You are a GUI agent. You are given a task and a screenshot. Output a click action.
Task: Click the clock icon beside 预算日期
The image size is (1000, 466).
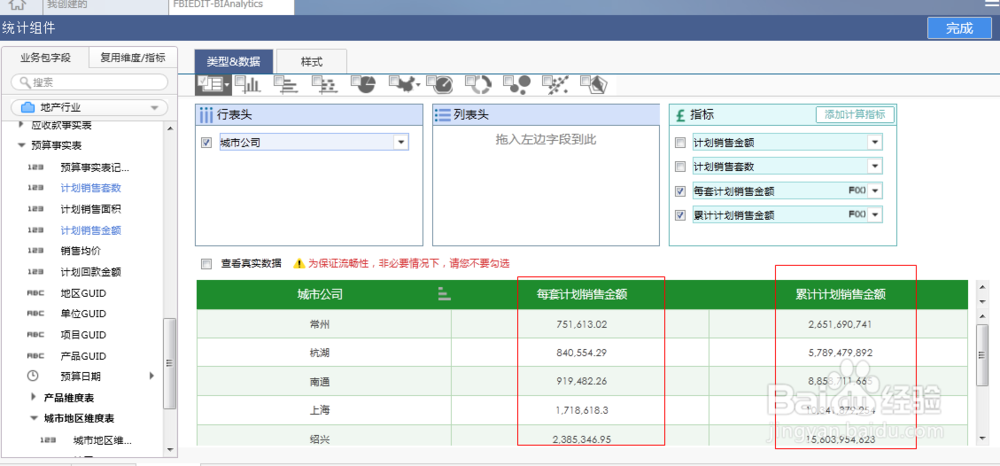click(x=33, y=375)
